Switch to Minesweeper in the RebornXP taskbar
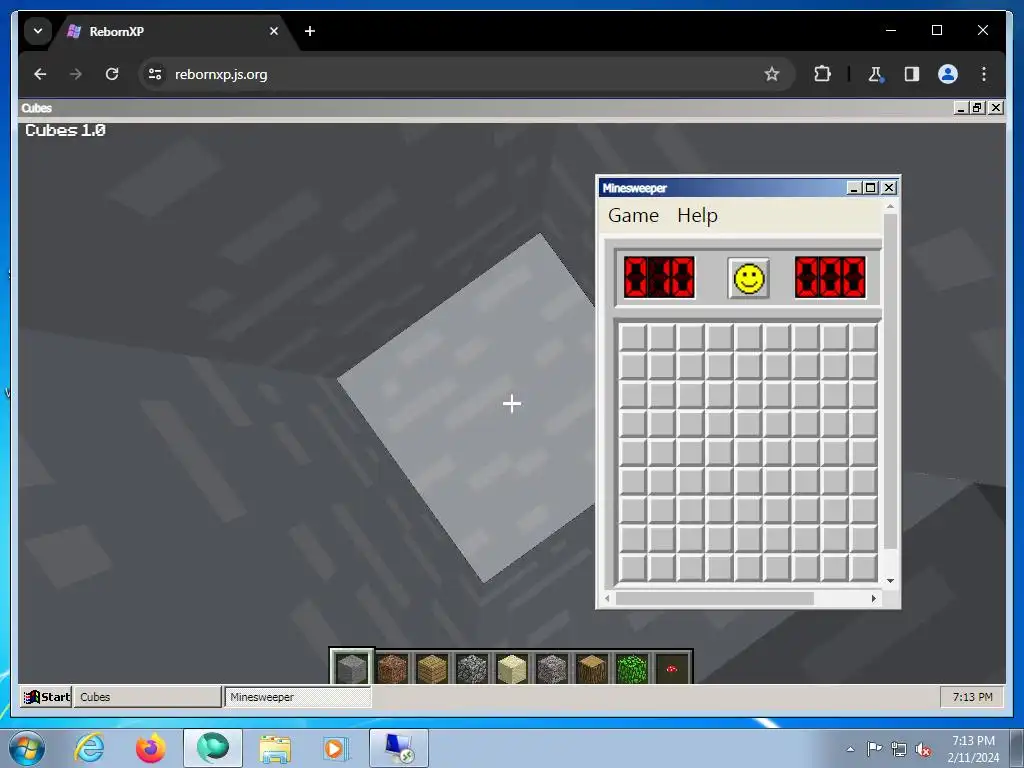Screen dimensions: 1024x768 (x=298, y=697)
